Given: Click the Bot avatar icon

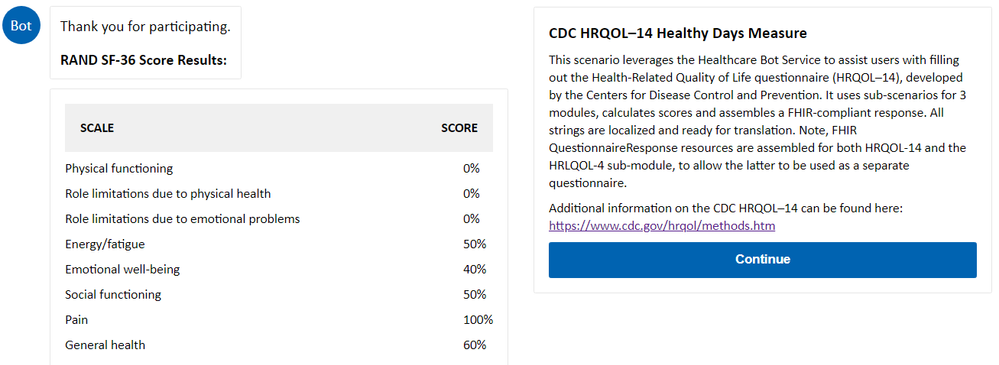Looking at the screenshot, I should click(x=22, y=27).
